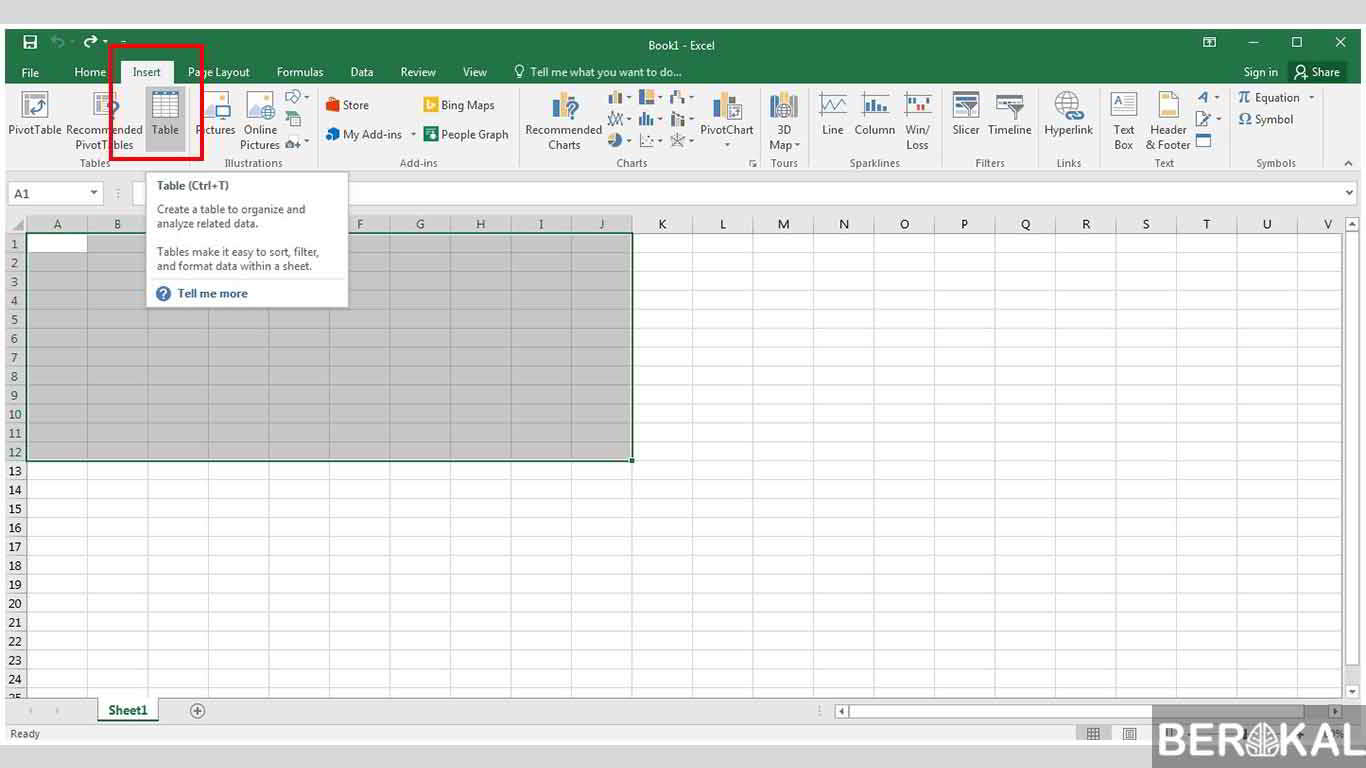
Task: Open the Store add-ins button
Action: tap(347, 105)
